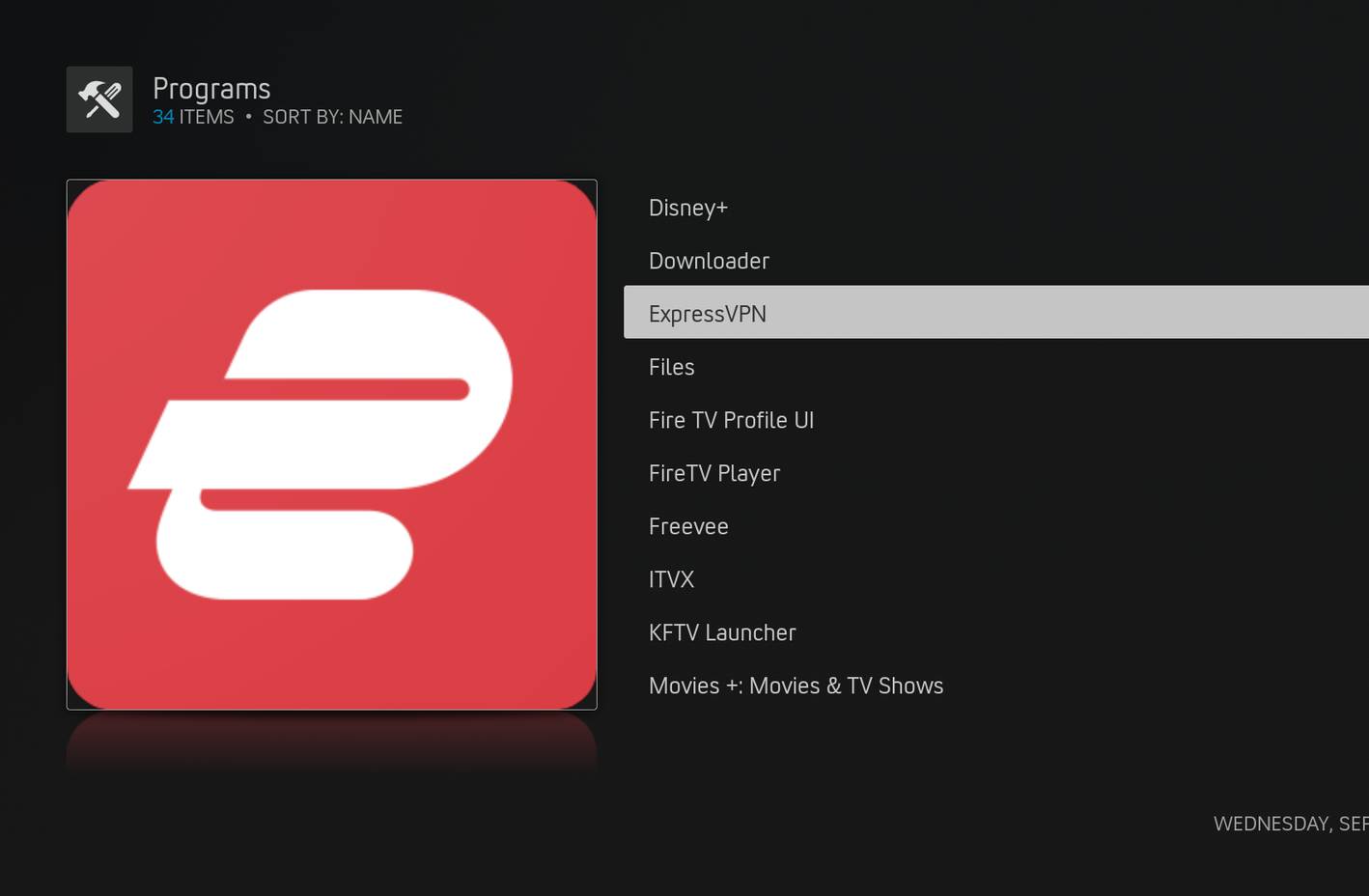Viewport: 1369px width, 896px height.
Task: Open the ExpressVPN app icon thumbnail
Action: point(332,443)
